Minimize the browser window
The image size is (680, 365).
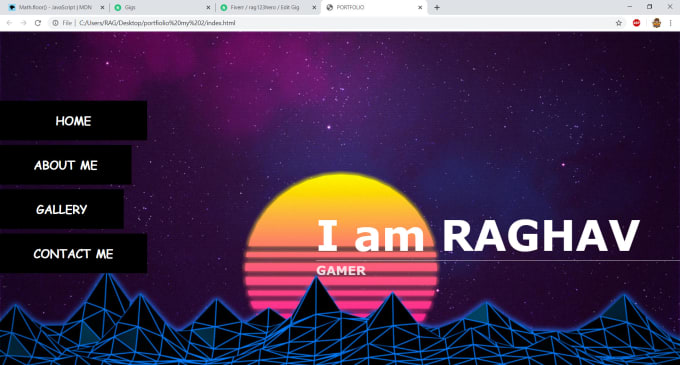click(x=630, y=7)
